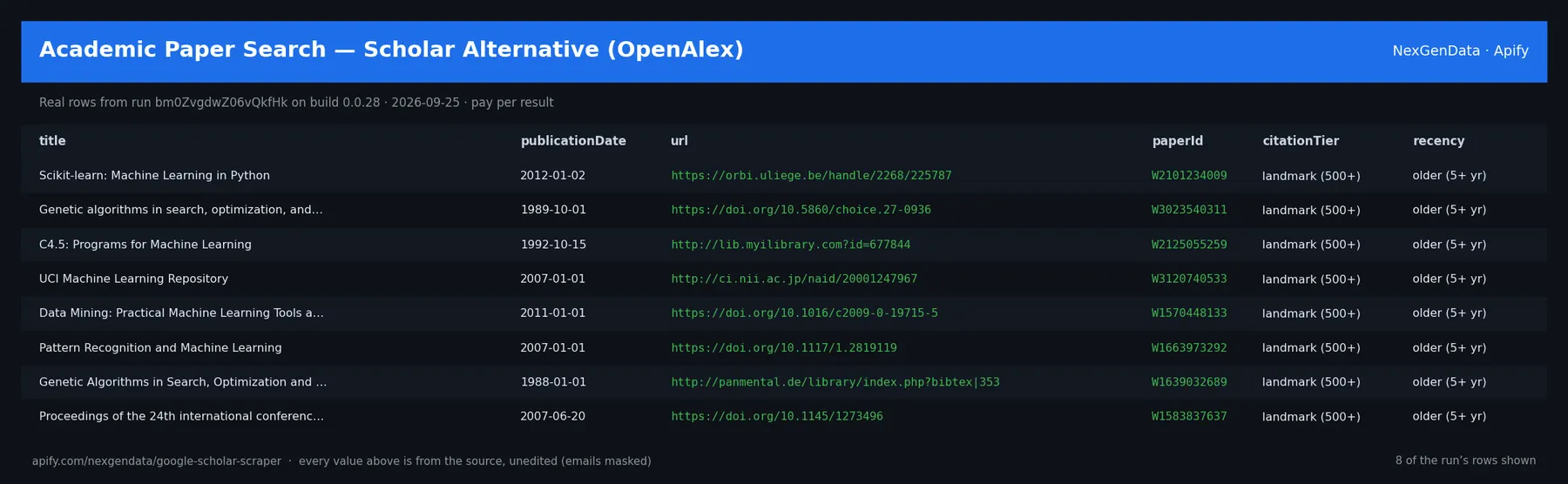The image size is (1568, 484).
Task: Select the citation tier for Scikit-learn row
Action: (1311, 176)
